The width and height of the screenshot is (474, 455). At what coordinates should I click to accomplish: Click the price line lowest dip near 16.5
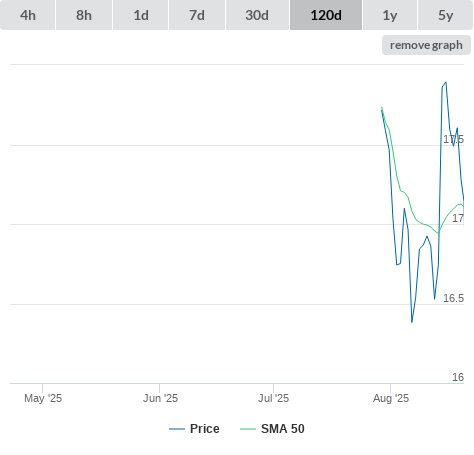point(412,322)
